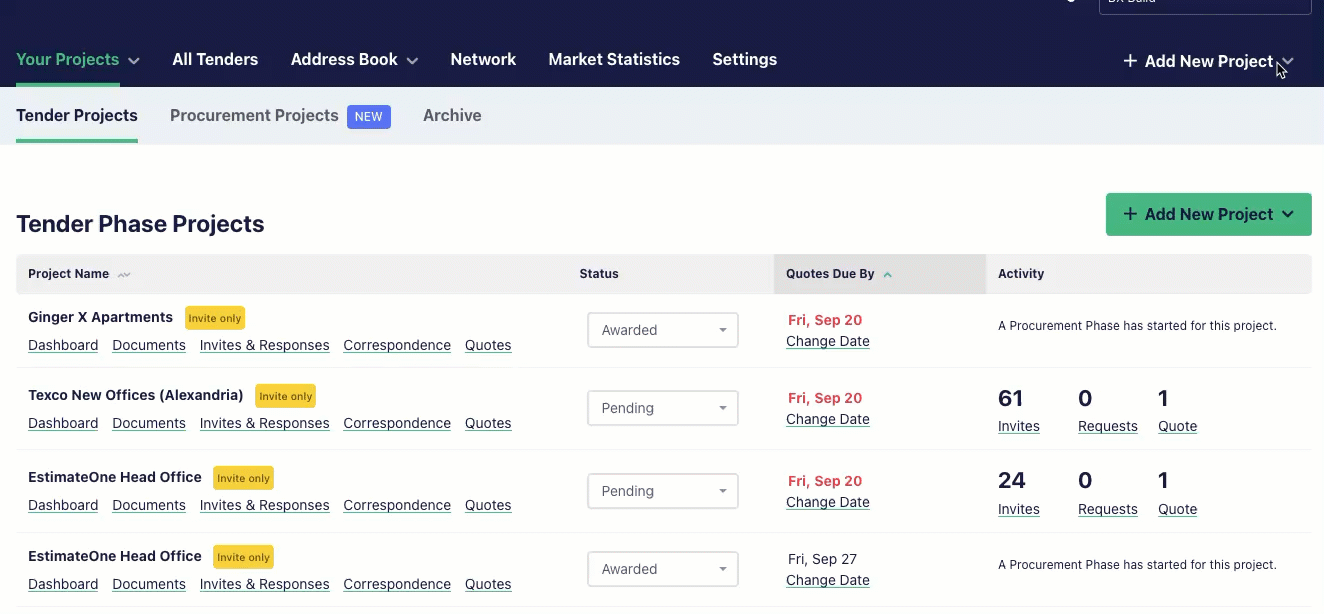
Task: Open the Dashboard for the Sep 27 EstimateOne project
Action: click(63, 585)
